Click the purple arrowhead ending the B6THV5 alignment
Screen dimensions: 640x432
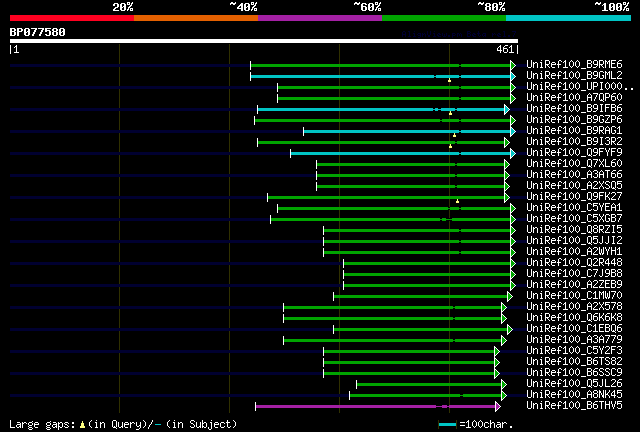tap(498, 406)
